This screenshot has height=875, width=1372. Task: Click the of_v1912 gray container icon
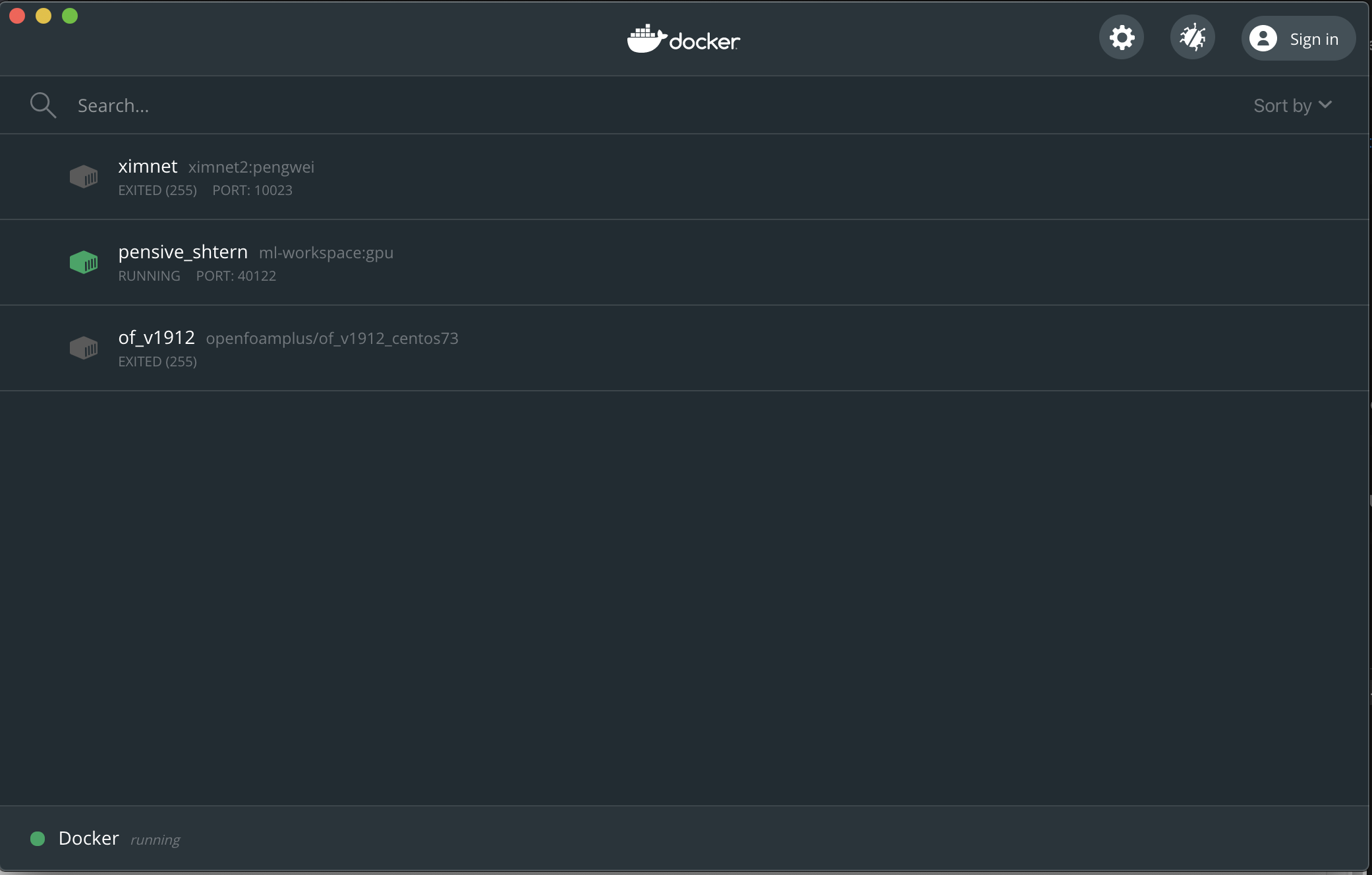click(84, 348)
